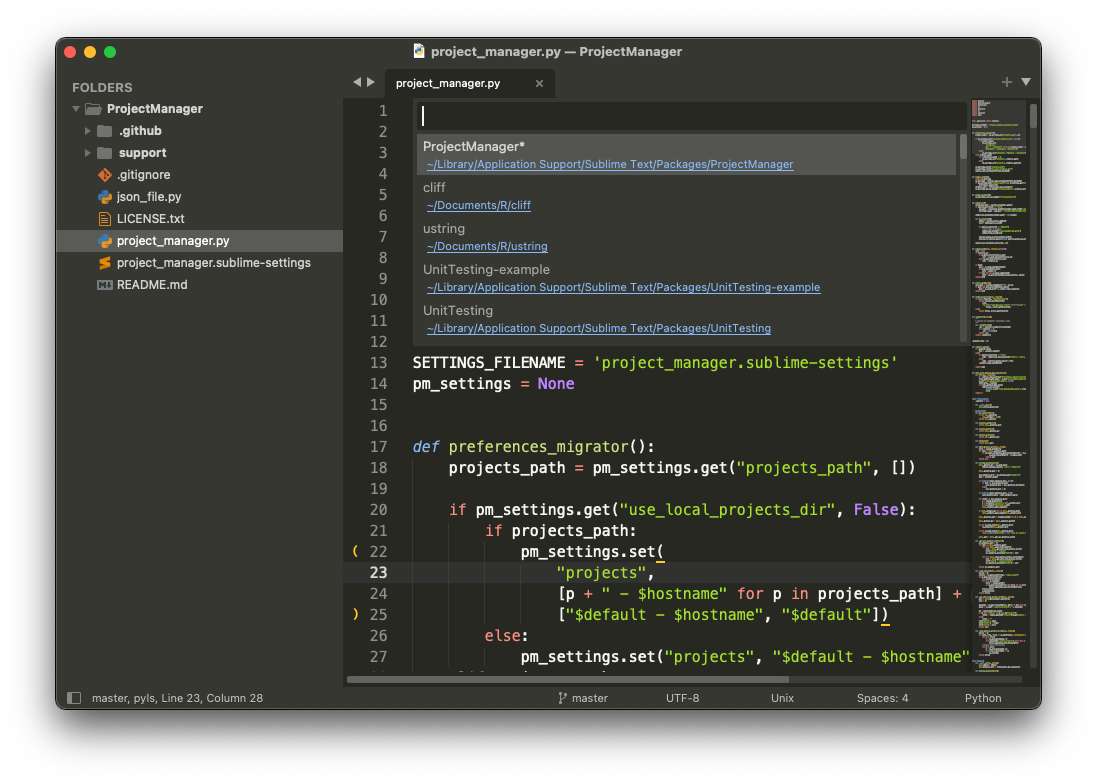This screenshot has height=783, width=1097.
Task: Open LICENSE.txt from the sidebar
Action: click(150, 219)
